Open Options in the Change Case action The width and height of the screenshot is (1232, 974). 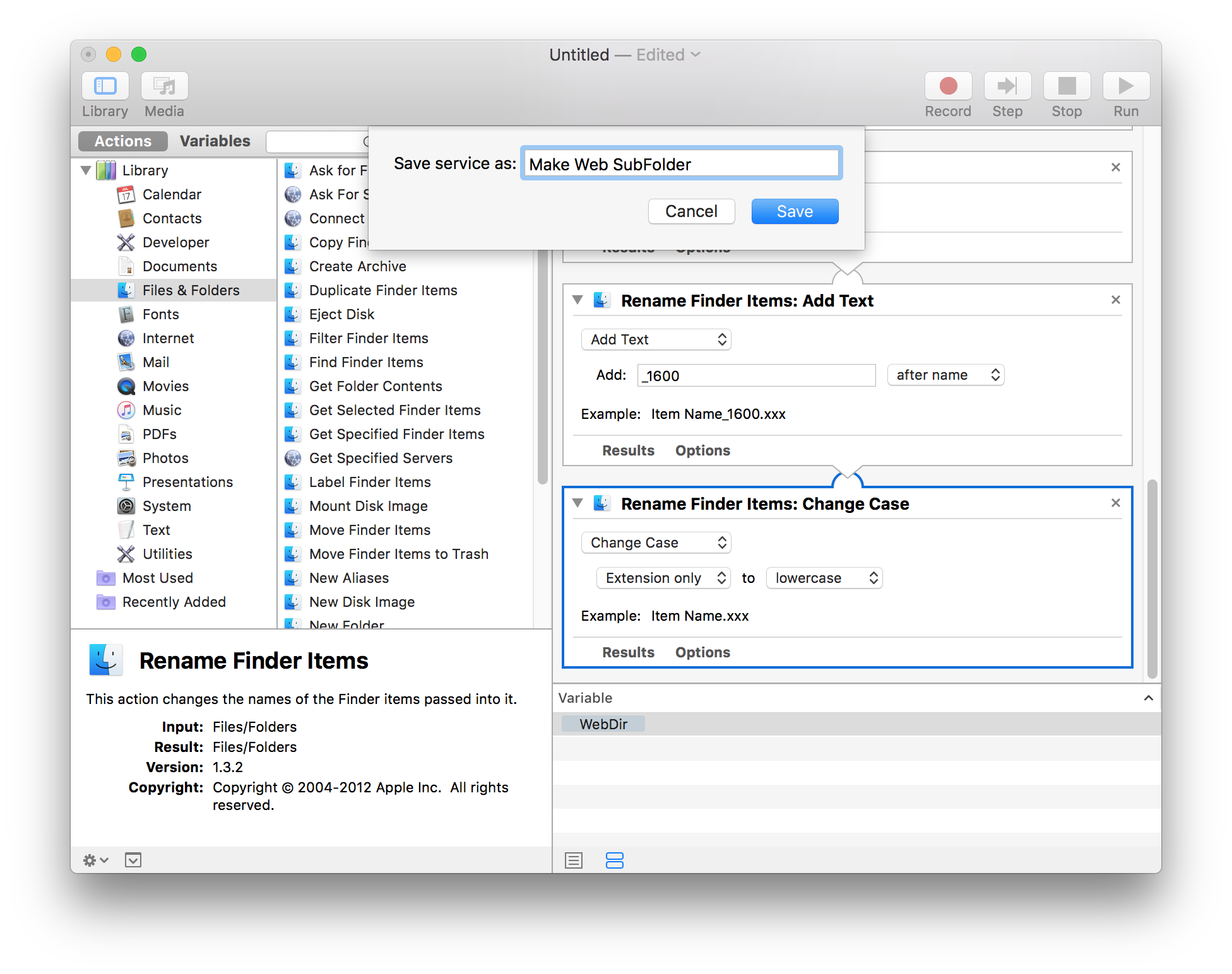(702, 652)
